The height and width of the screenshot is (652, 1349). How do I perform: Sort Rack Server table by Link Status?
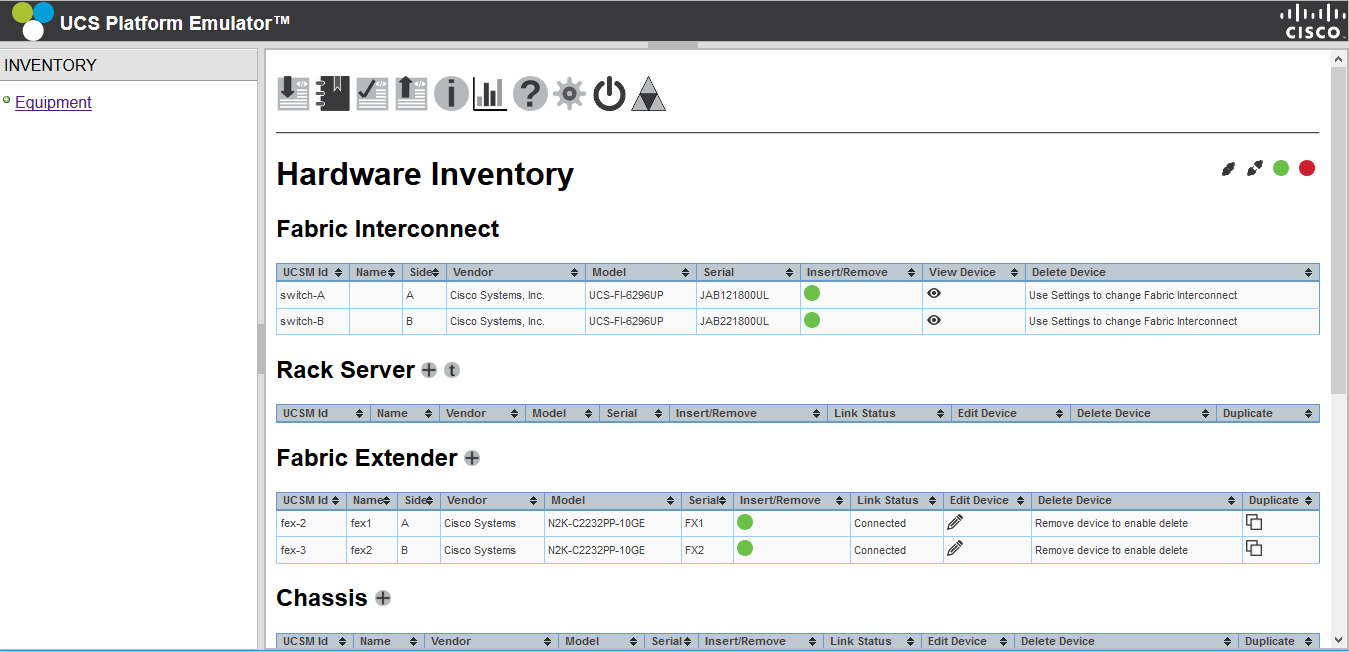(x=889, y=413)
